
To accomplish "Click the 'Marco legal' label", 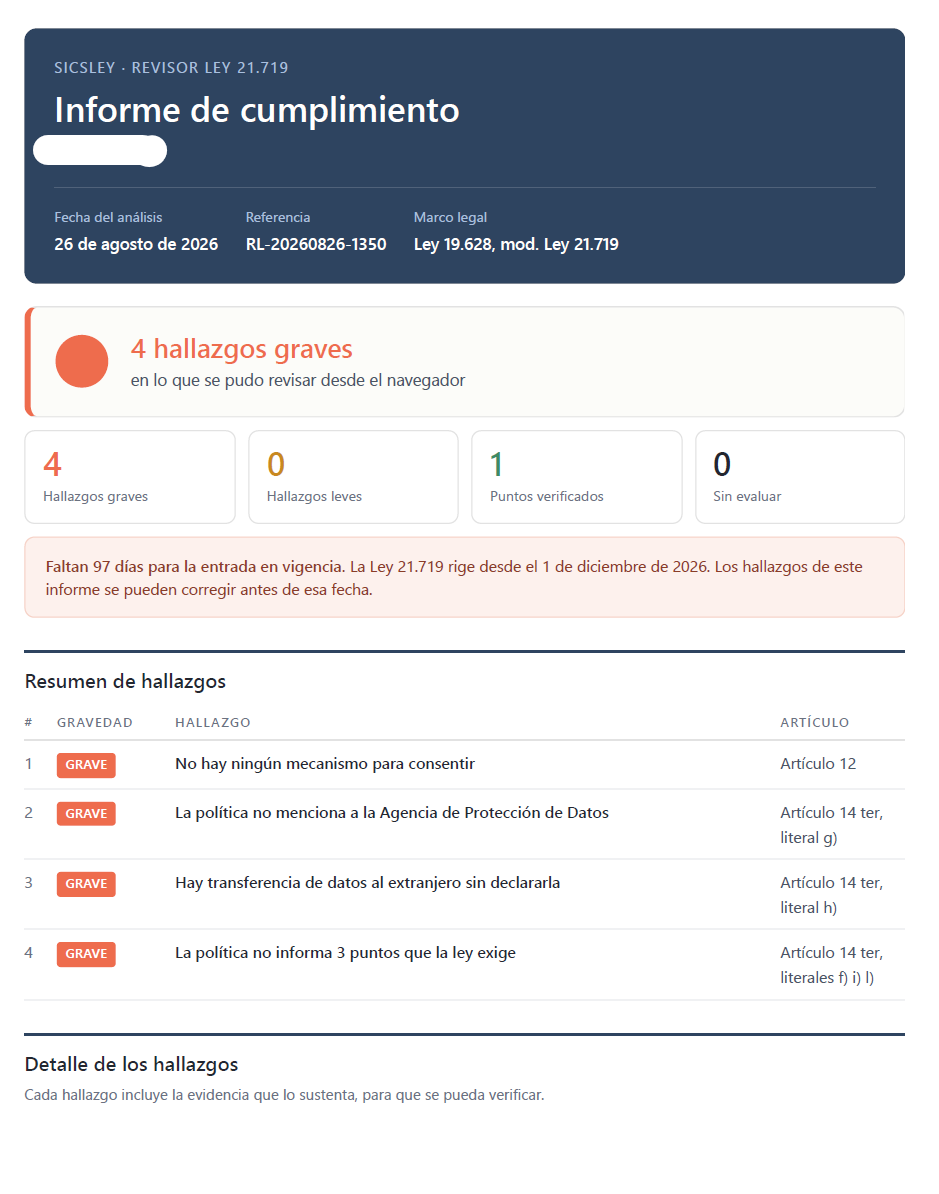I will click(x=450, y=217).
